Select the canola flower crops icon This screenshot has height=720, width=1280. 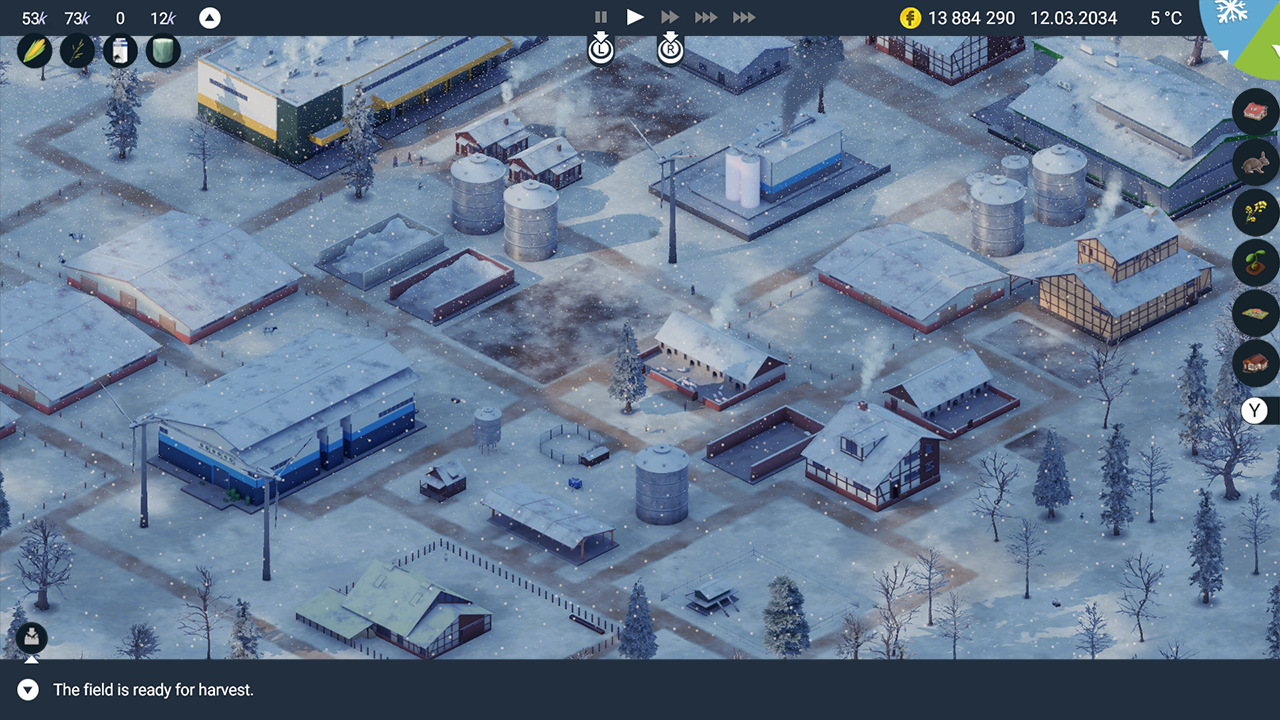coord(1255,213)
